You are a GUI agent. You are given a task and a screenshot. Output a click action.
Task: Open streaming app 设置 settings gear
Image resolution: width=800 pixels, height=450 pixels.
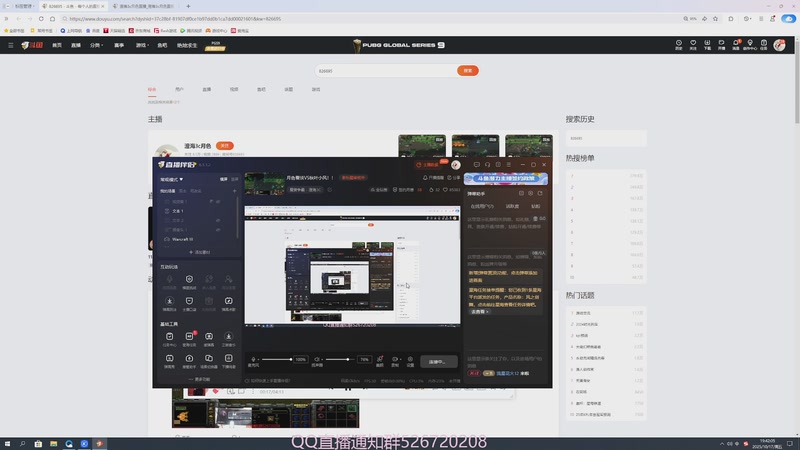point(410,361)
